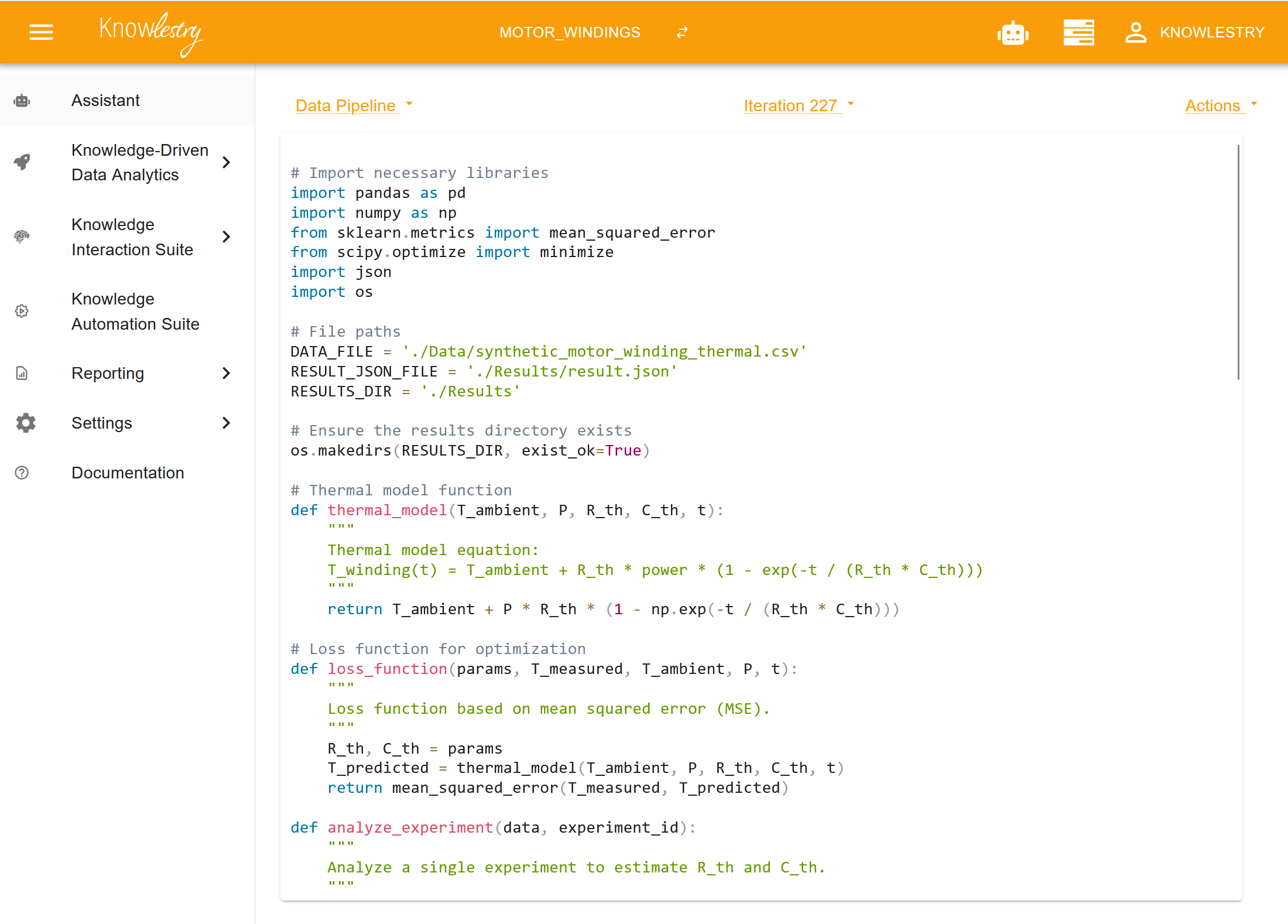Select Assistant in the sidebar
This screenshot has width=1288, height=924.
127,101
